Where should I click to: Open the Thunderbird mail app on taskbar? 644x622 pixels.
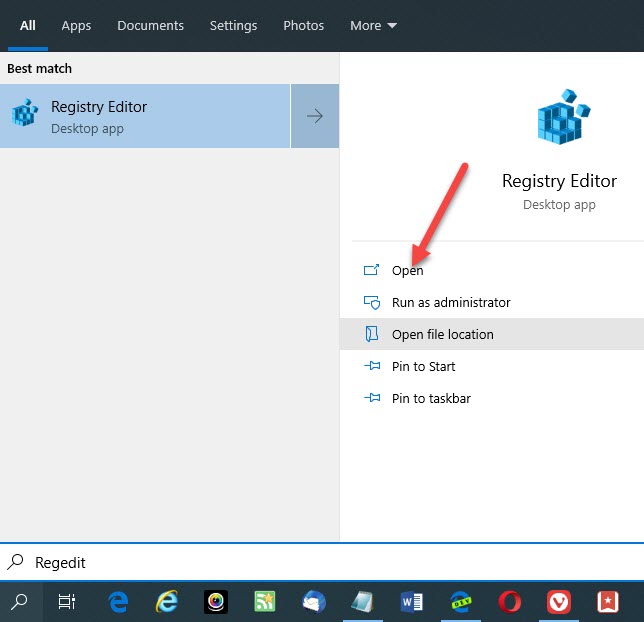[314, 602]
